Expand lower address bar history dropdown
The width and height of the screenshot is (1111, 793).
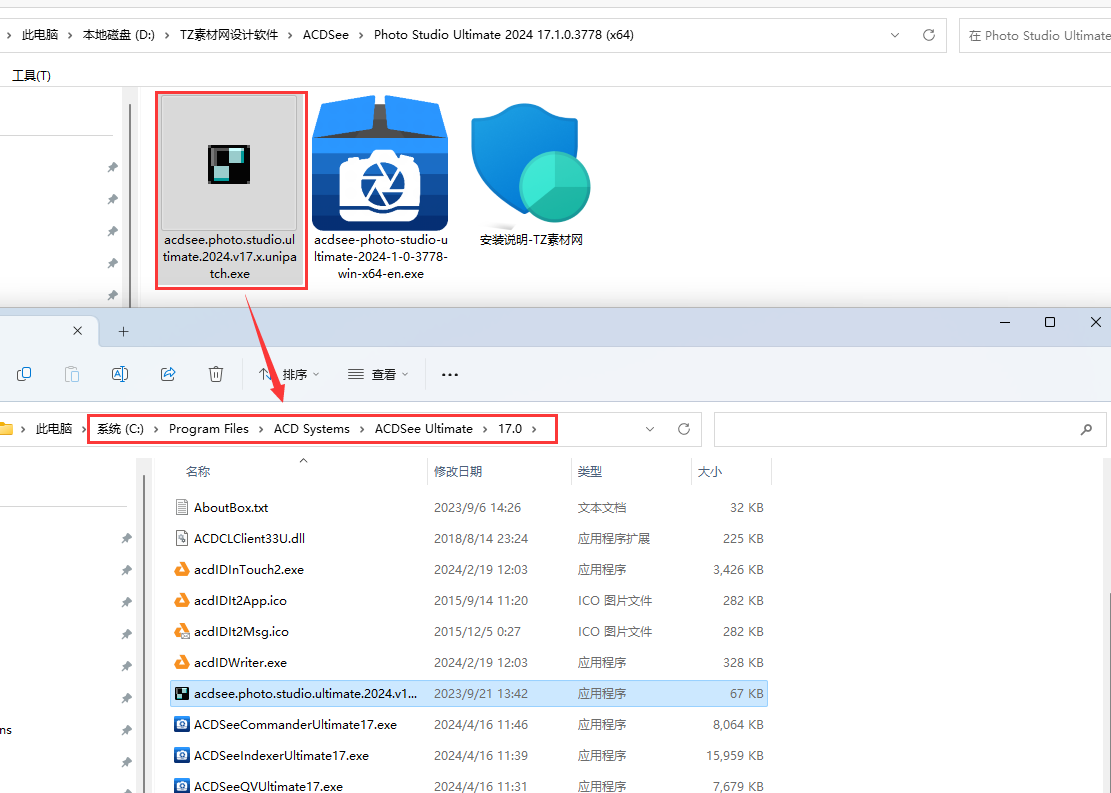tap(650, 429)
